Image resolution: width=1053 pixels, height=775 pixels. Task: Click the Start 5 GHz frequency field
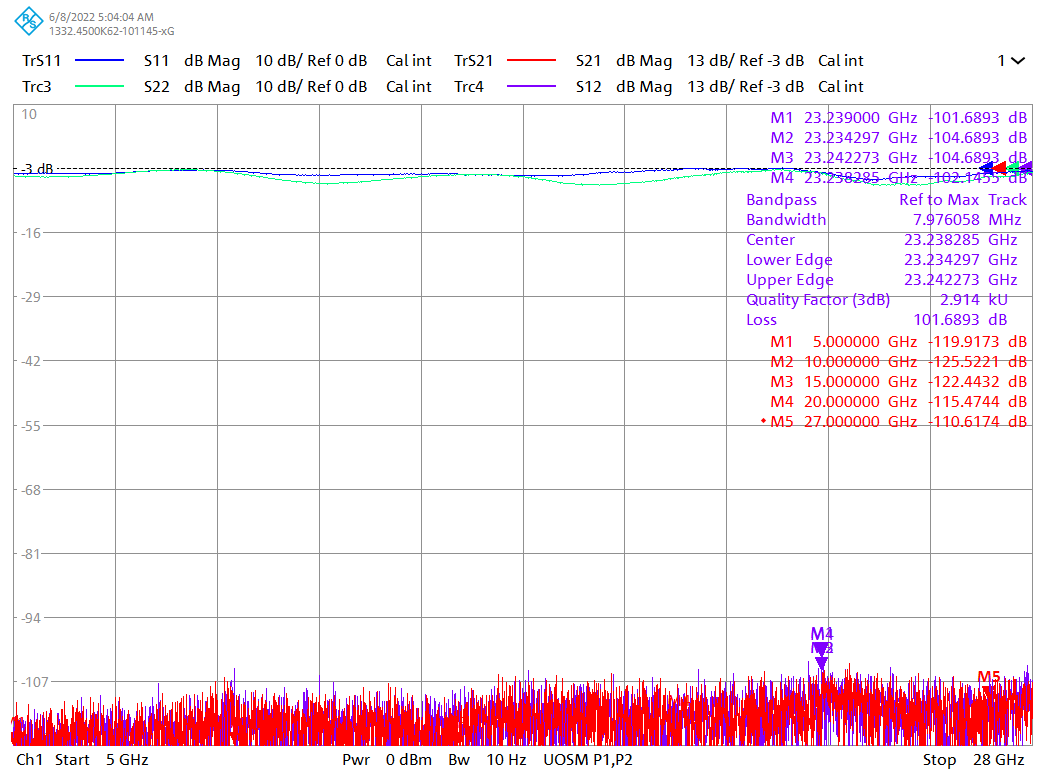(101, 760)
